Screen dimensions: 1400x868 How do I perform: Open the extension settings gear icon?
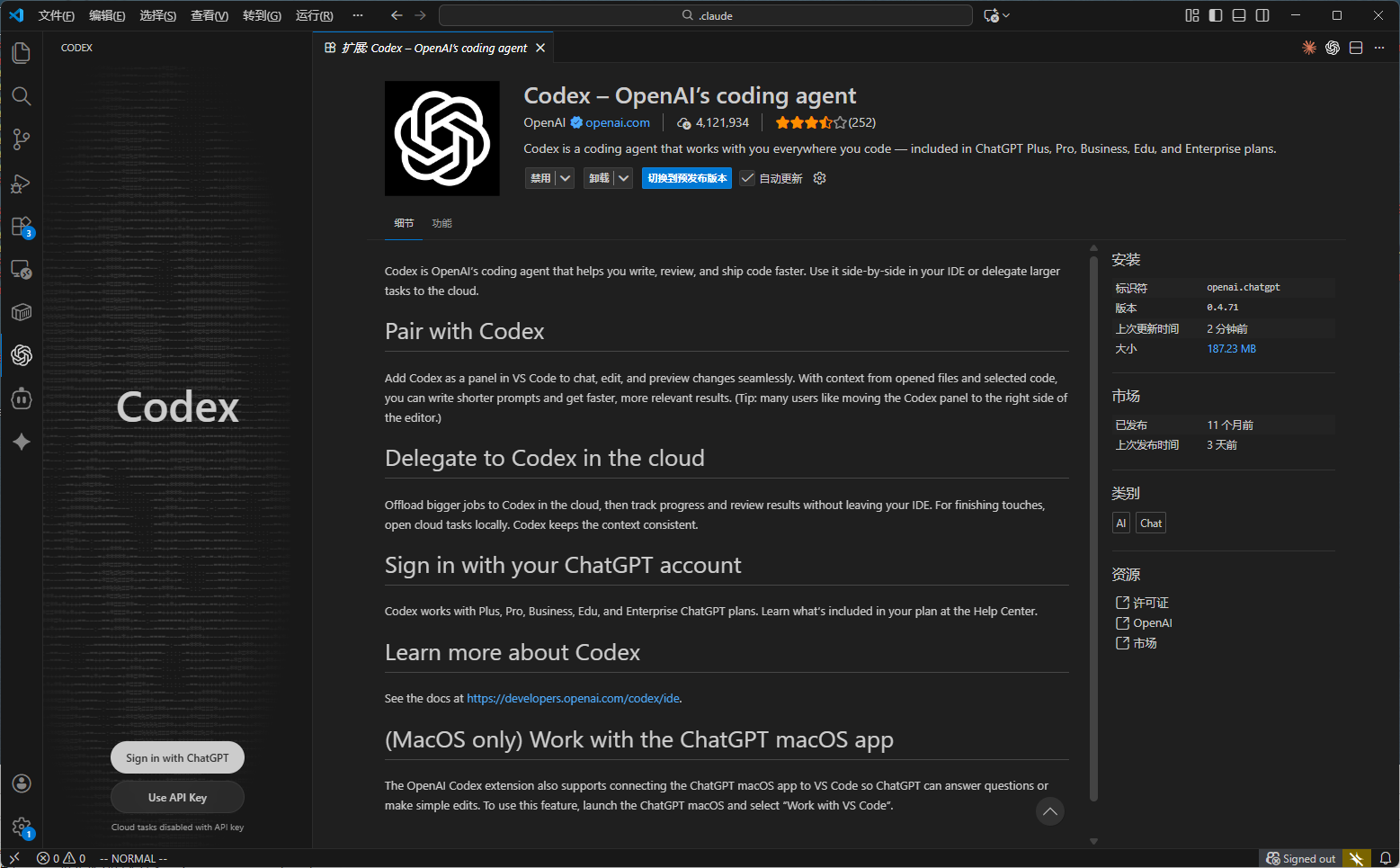pyautogui.click(x=819, y=178)
